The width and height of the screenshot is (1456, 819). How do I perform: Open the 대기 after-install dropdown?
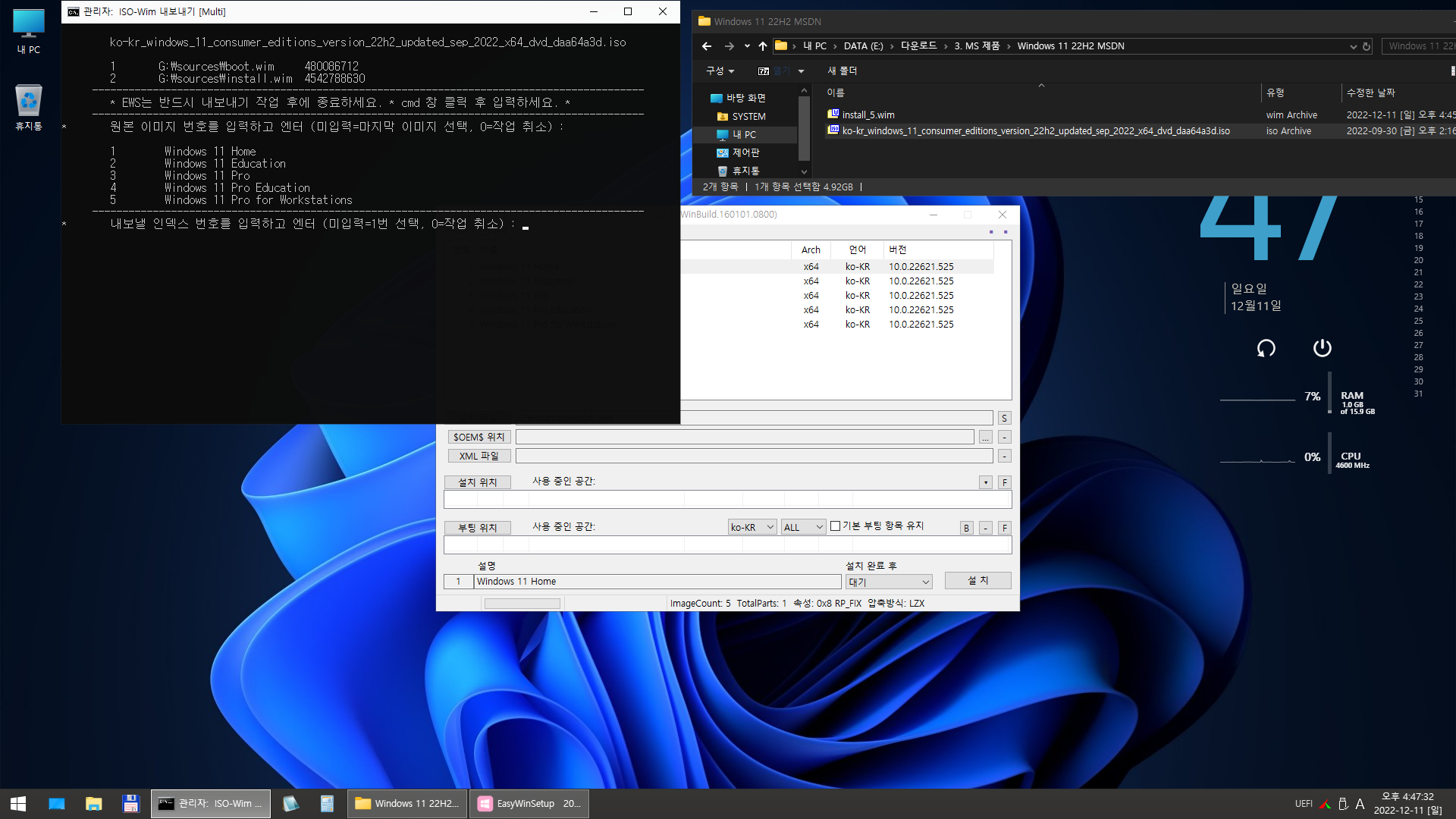889,582
